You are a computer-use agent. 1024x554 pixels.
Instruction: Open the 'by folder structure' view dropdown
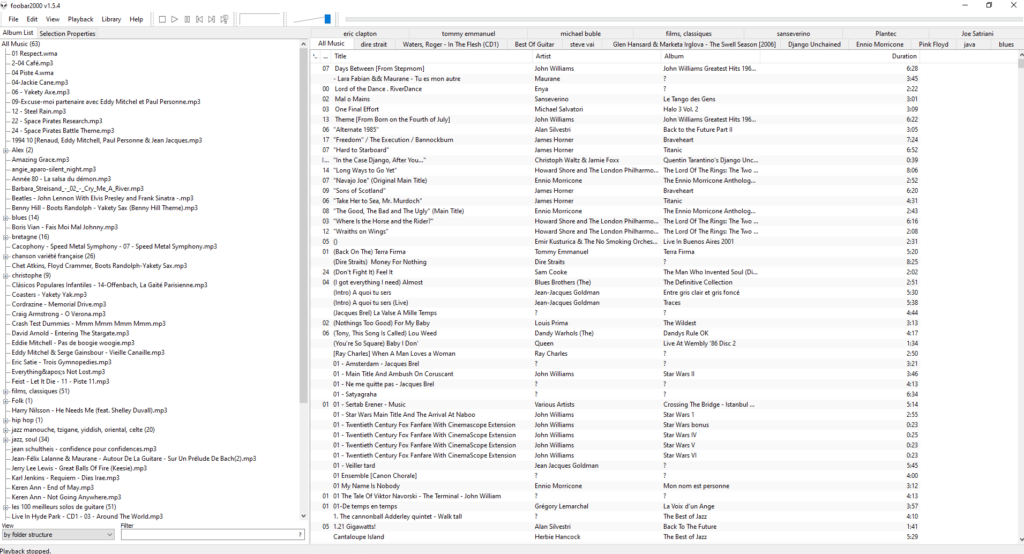tap(57, 534)
